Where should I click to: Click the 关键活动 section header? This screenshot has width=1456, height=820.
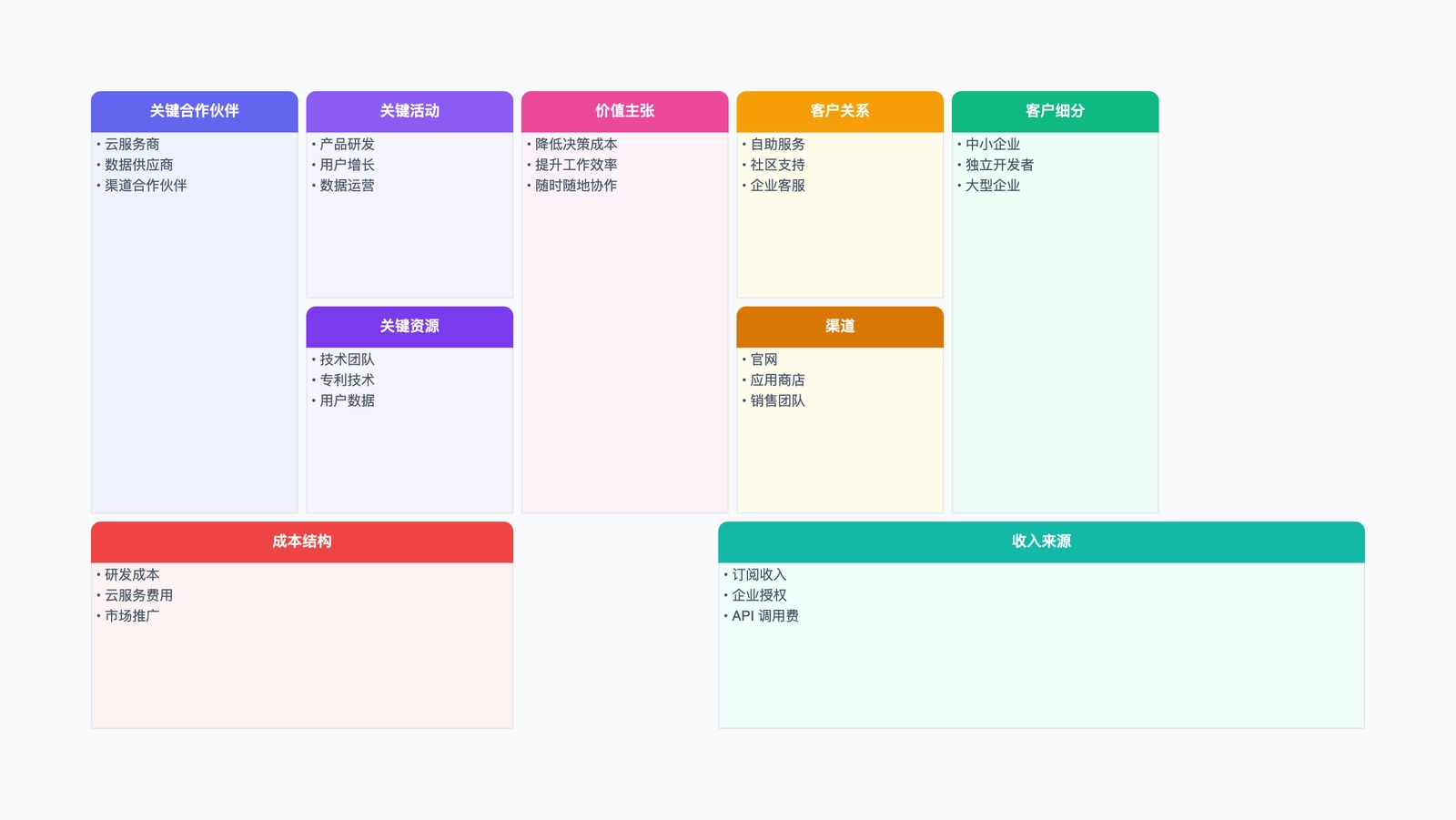coord(409,111)
